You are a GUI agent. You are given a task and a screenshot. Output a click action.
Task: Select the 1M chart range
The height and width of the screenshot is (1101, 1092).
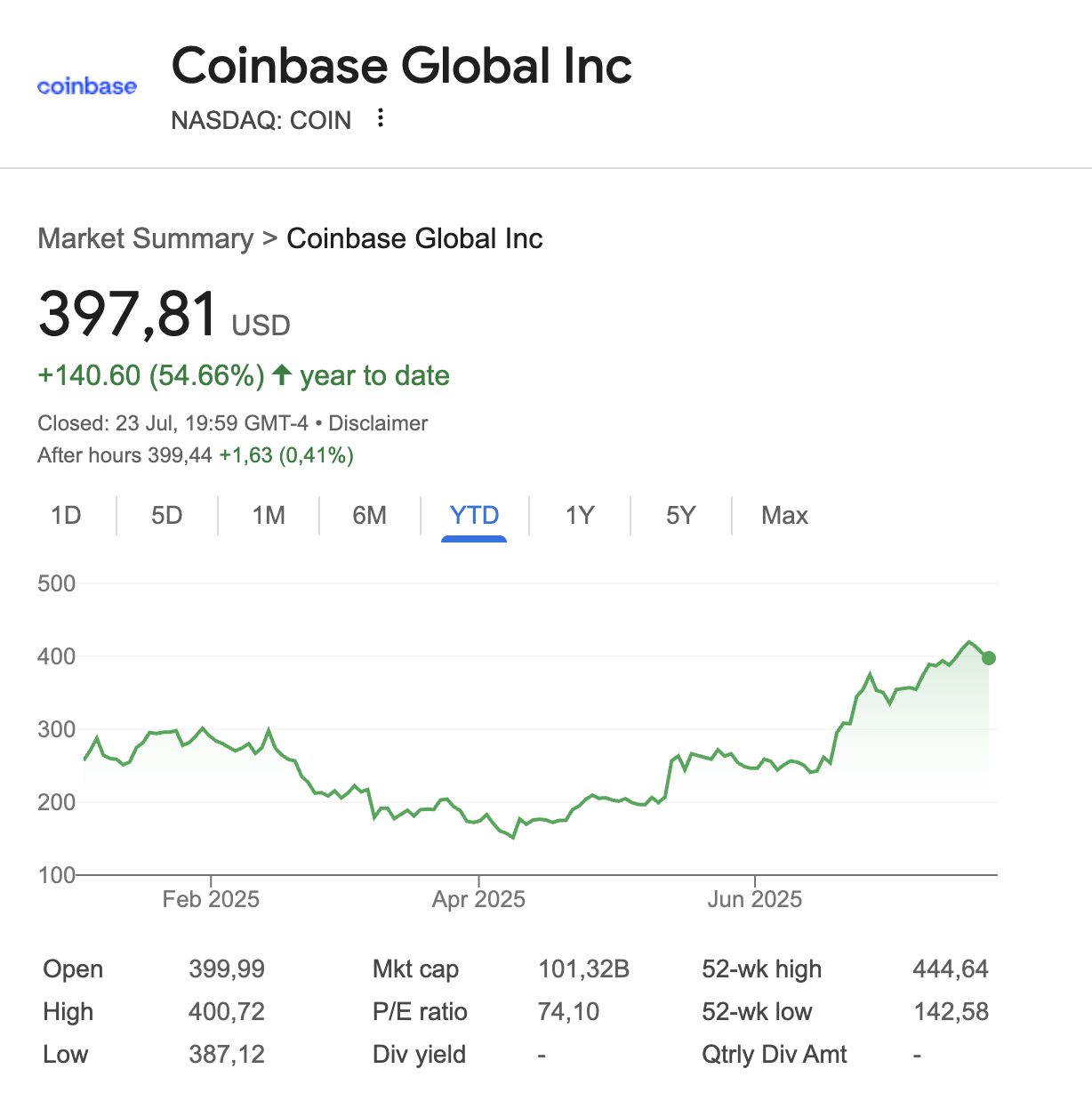click(x=269, y=516)
